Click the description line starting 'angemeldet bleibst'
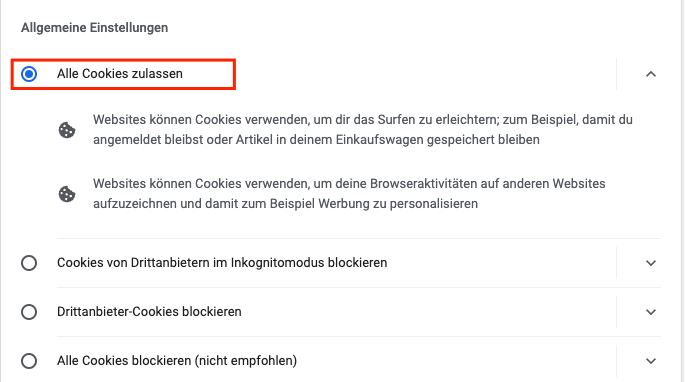 point(316,140)
